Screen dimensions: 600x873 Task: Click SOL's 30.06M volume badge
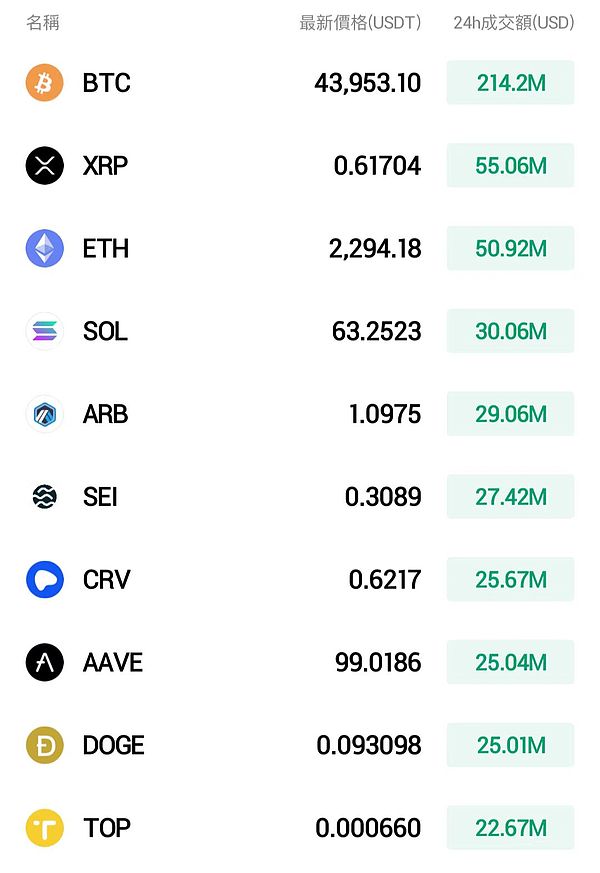tap(510, 331)
